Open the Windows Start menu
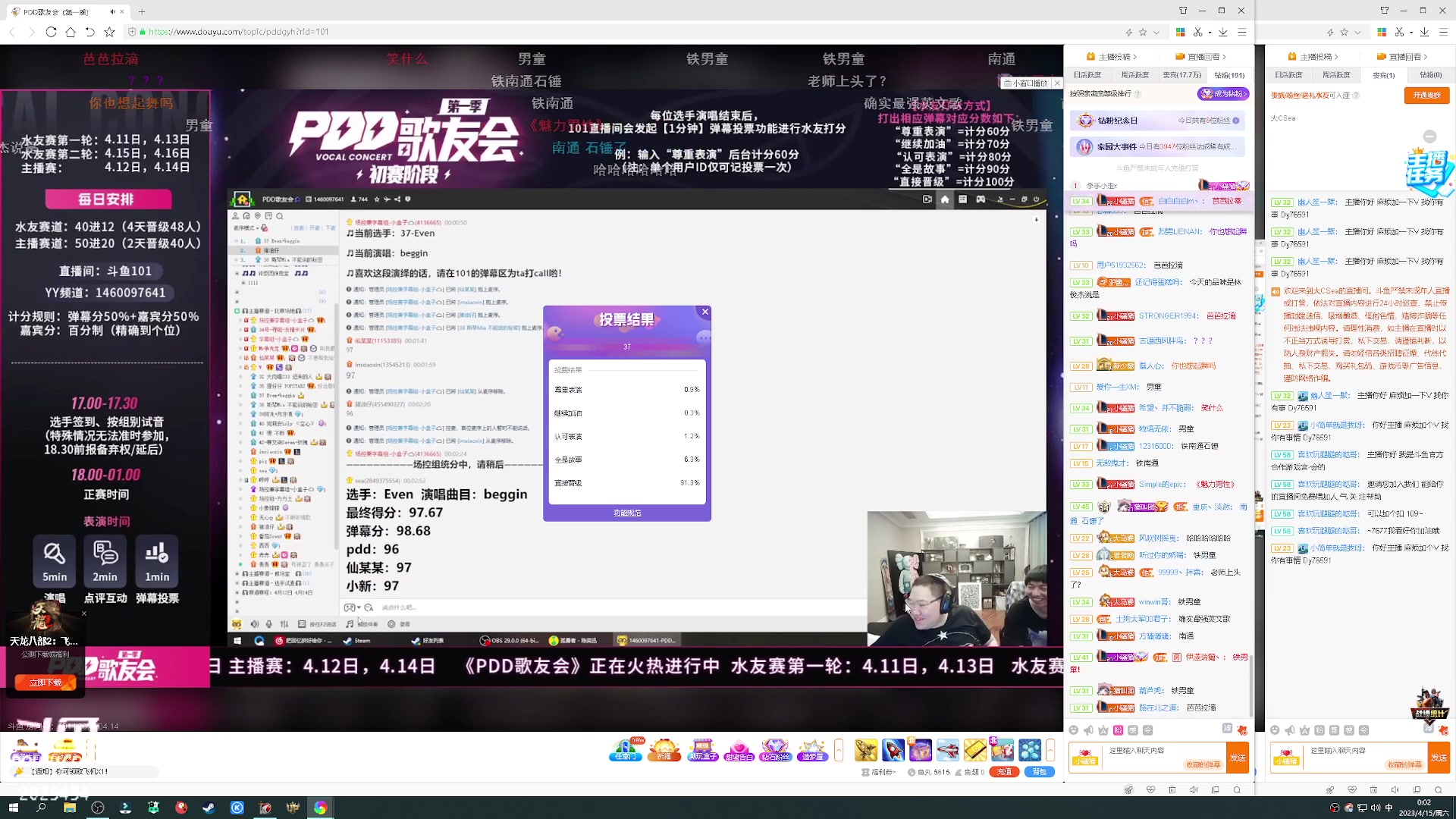This screenshot has height=819, width=1456. tap(13, 808)
